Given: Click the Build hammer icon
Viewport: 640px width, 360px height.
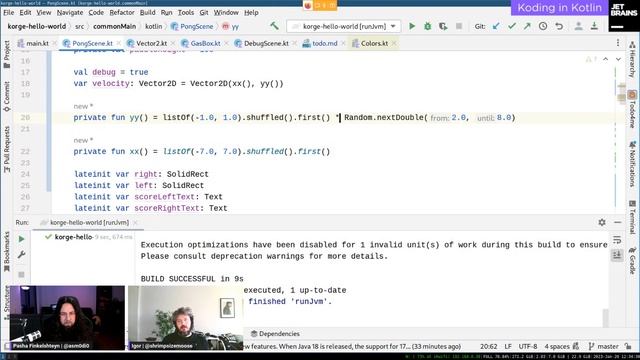Looking at the screenshot, I should pyautogui.click(x=274, y=26).
